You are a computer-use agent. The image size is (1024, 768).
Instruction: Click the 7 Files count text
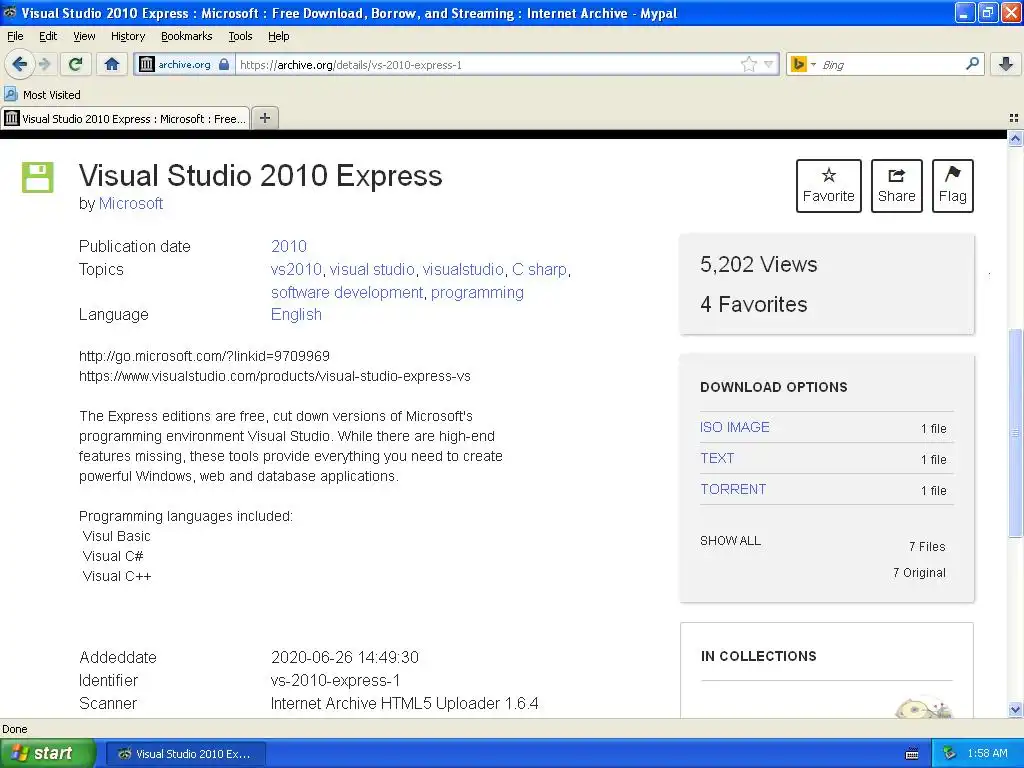point(927,547)
